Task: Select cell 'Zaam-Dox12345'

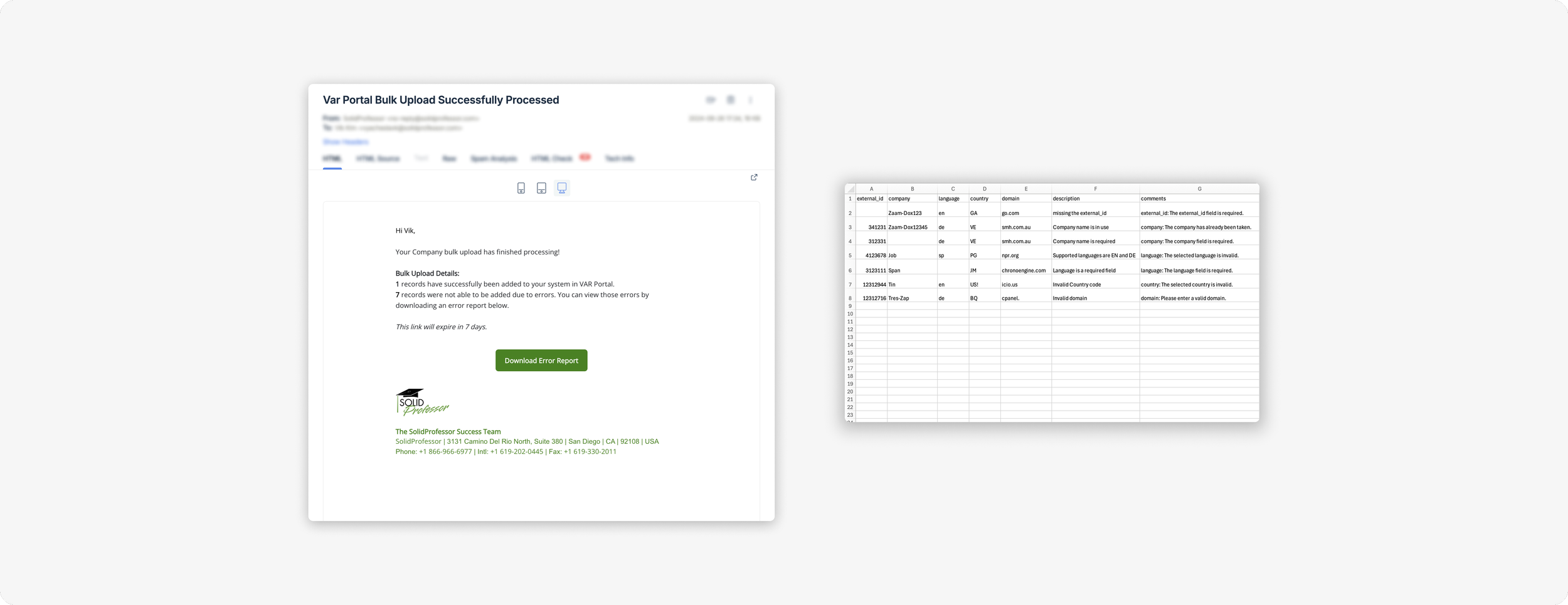Action: (912, 225)
